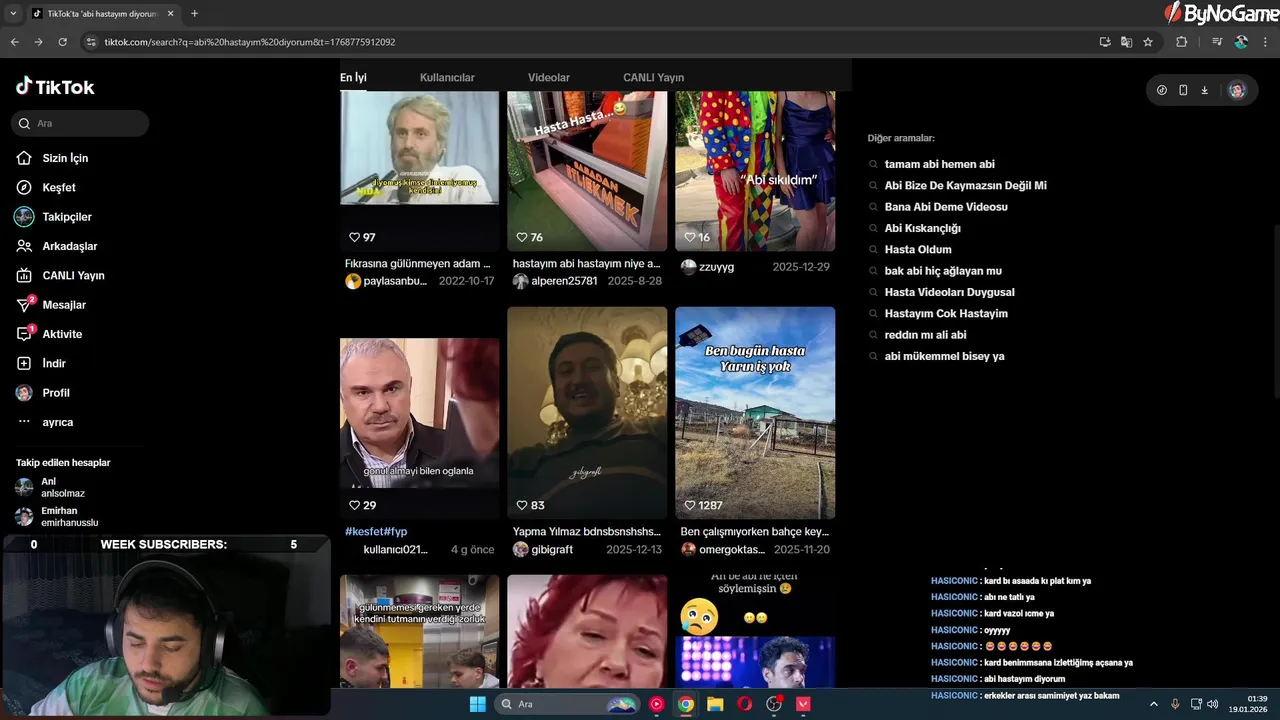1280x720 pixels.
Task: Open Chrome three-dot menu
Action: coord(1266,42)
